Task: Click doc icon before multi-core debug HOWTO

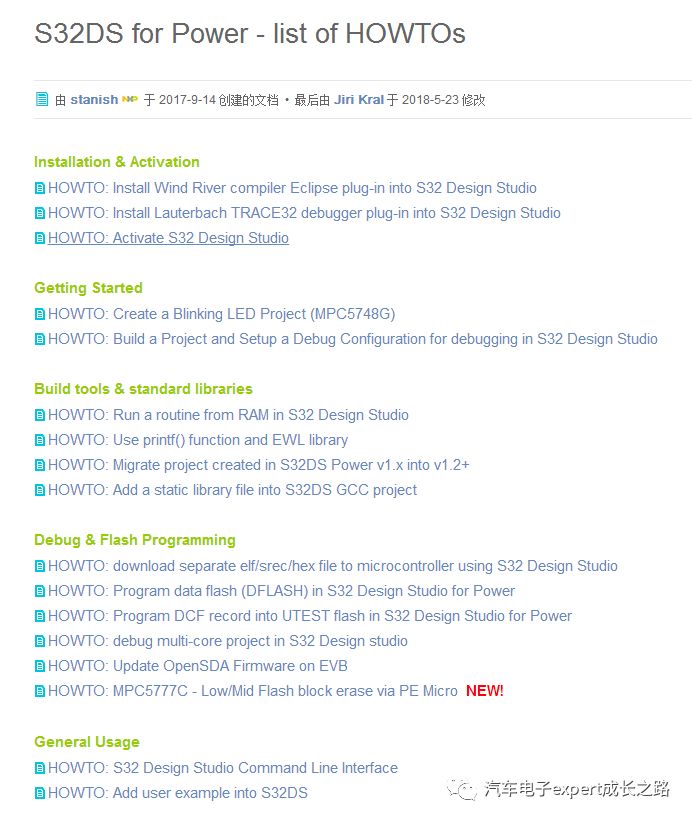Action: tap(40, 641)
